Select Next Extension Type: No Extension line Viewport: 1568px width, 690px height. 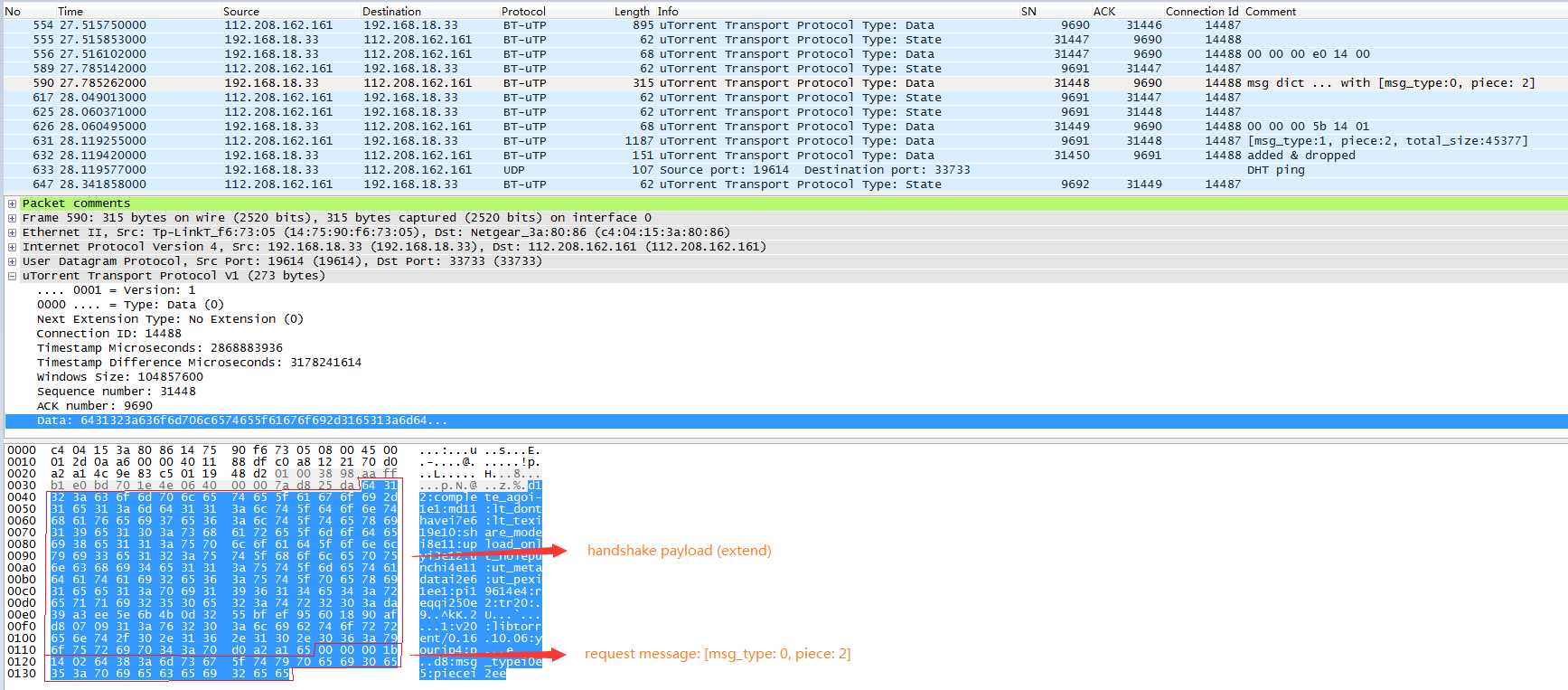pyautogui.click(x=170, y=319)
